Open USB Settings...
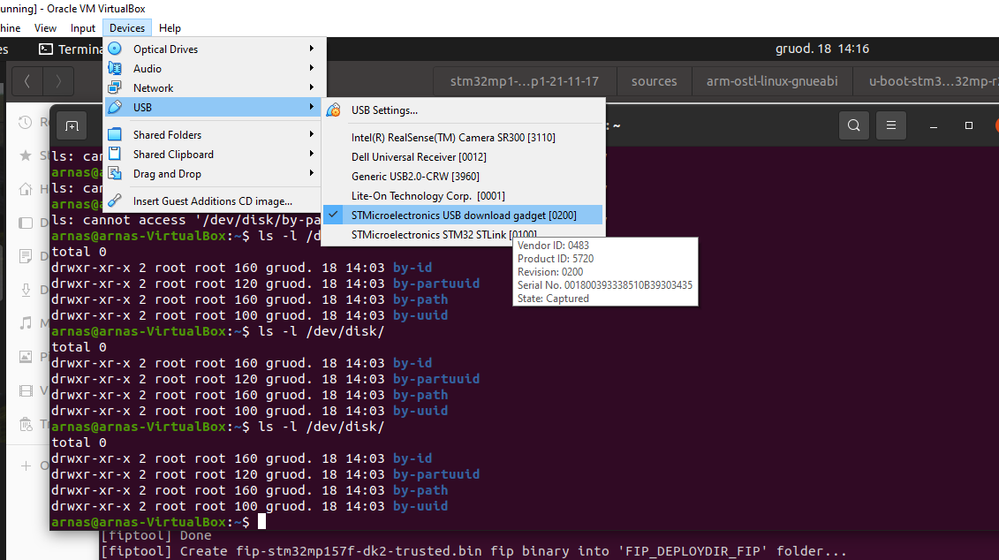The height and width of the screenshot is (560, 999). pyautogui.click(x=463, y=110)
